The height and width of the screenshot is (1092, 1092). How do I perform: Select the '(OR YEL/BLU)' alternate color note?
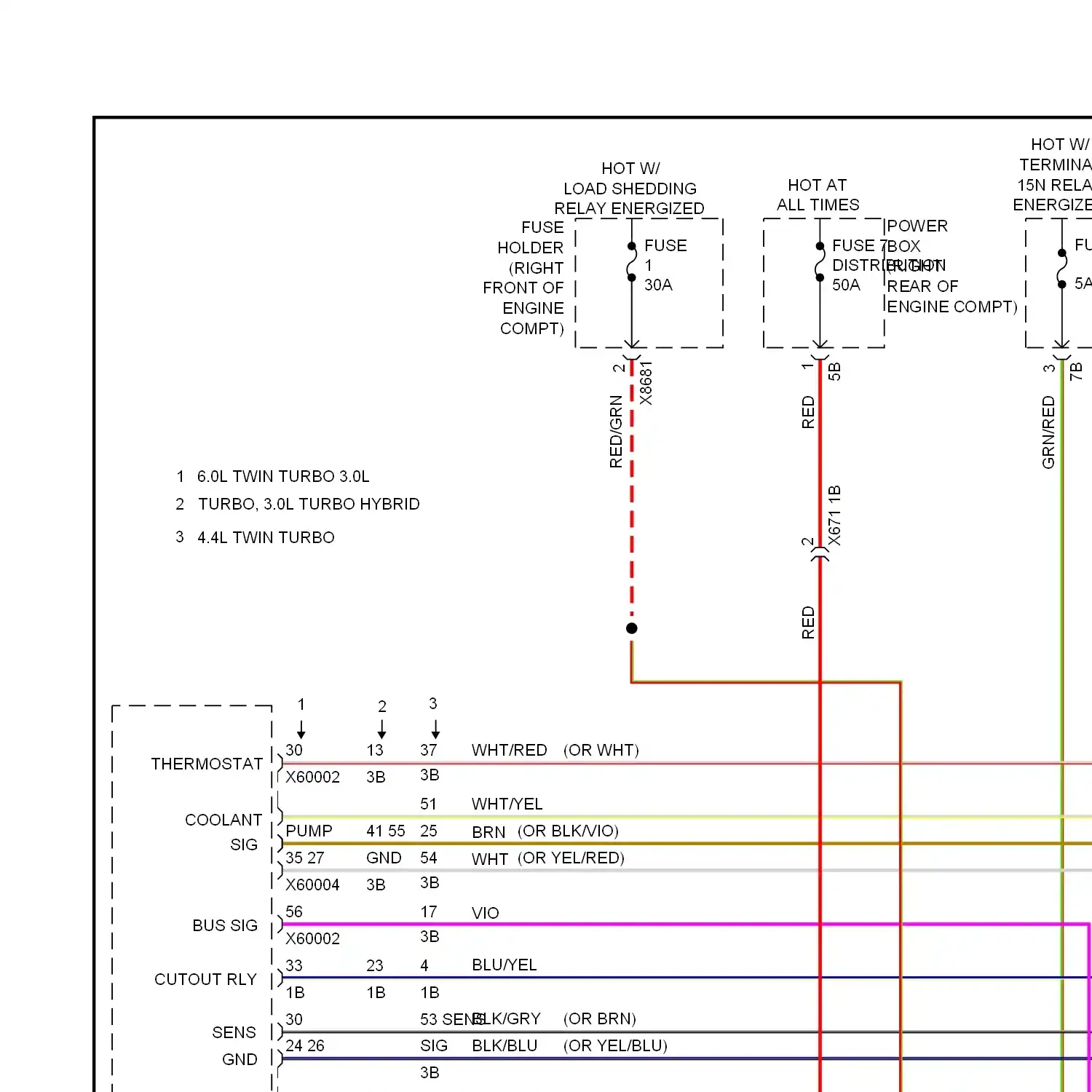pos(615,1045)
